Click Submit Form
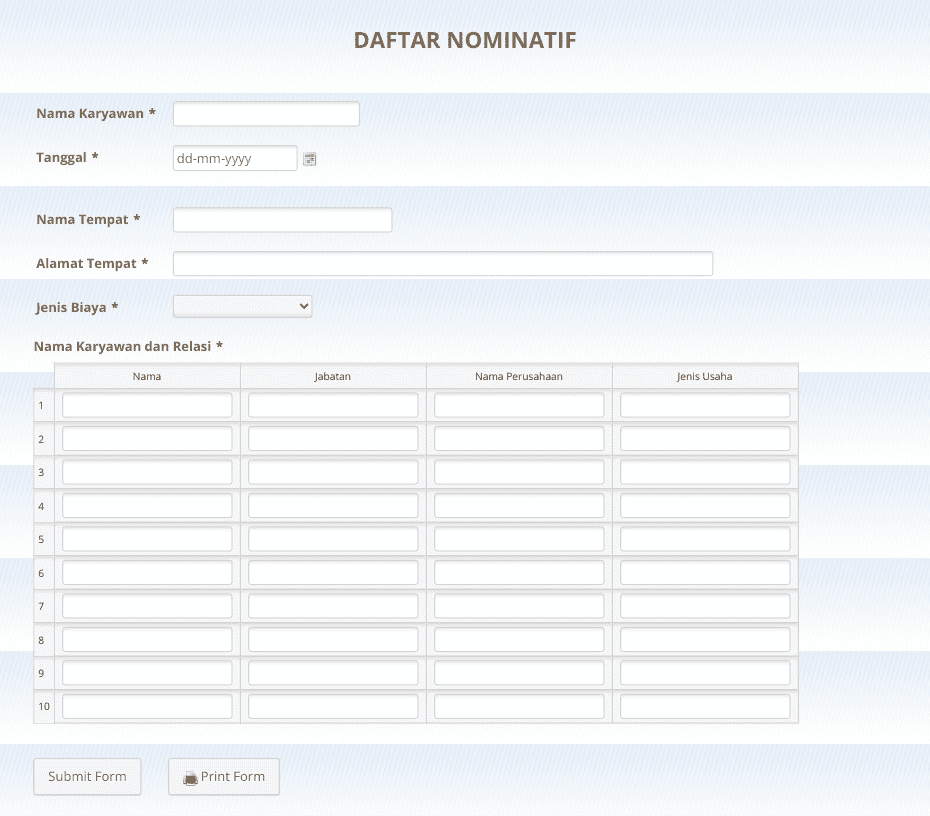930x816 pixels. [87, 776]
